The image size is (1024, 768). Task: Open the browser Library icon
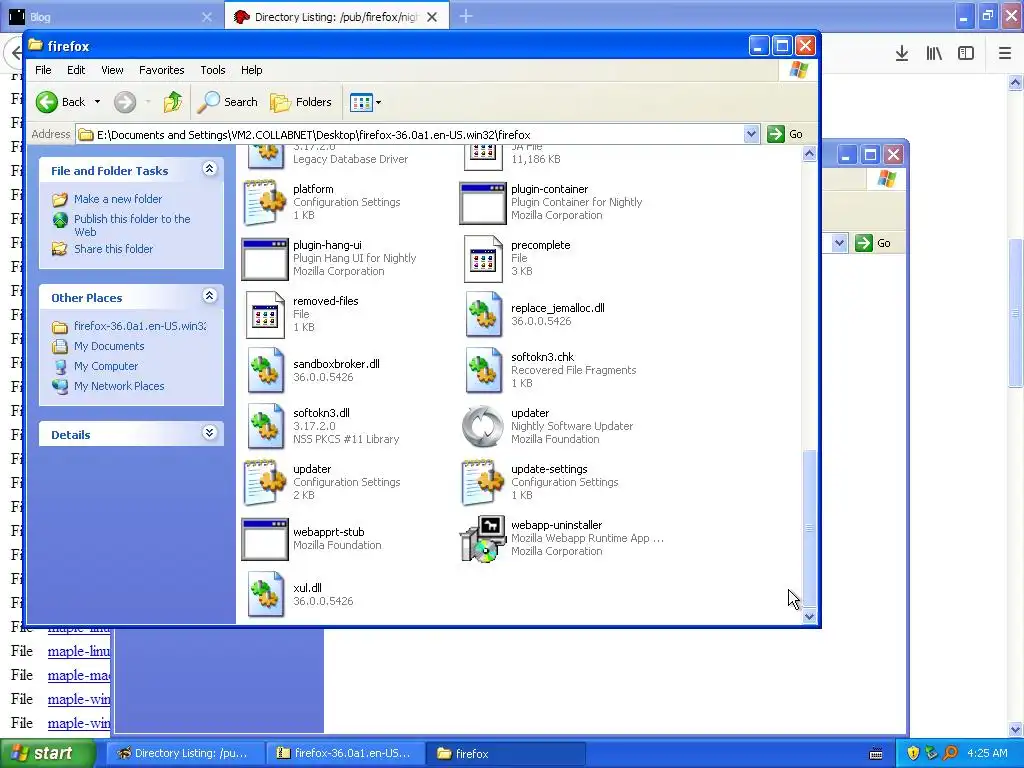[x=934, y=54]
